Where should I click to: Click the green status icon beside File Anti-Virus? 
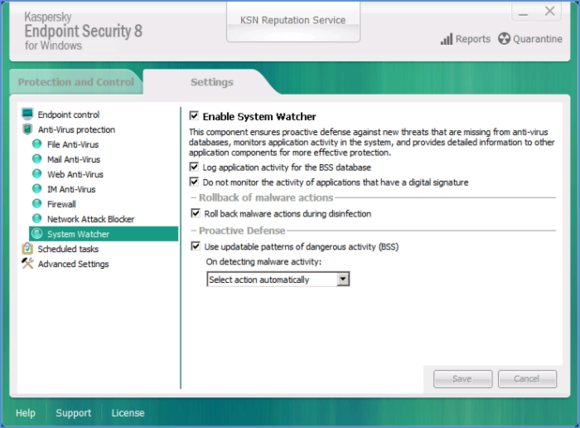37,144
